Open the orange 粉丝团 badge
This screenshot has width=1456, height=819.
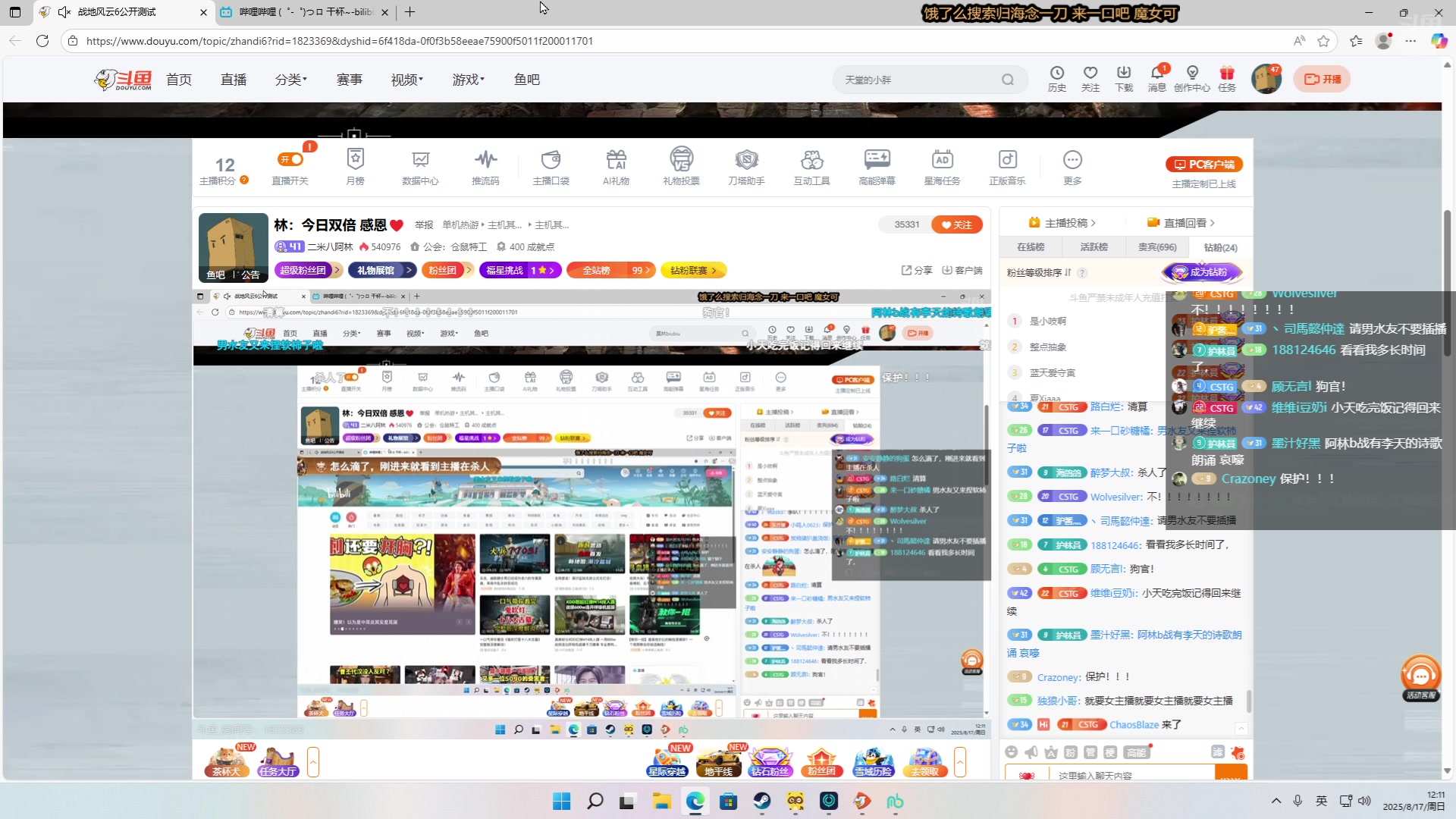click(x=447, y=270)
